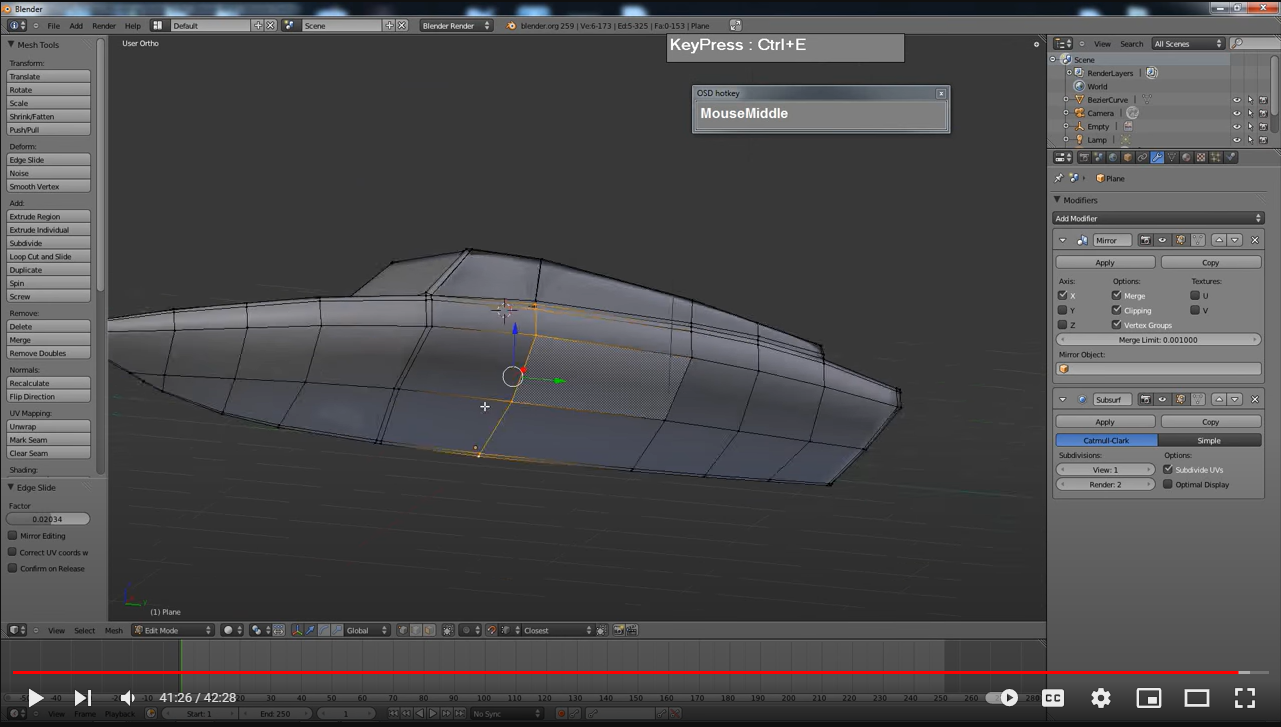
Task: Collapse the Mirror modifier panel
Action: tap(1062, 240)
